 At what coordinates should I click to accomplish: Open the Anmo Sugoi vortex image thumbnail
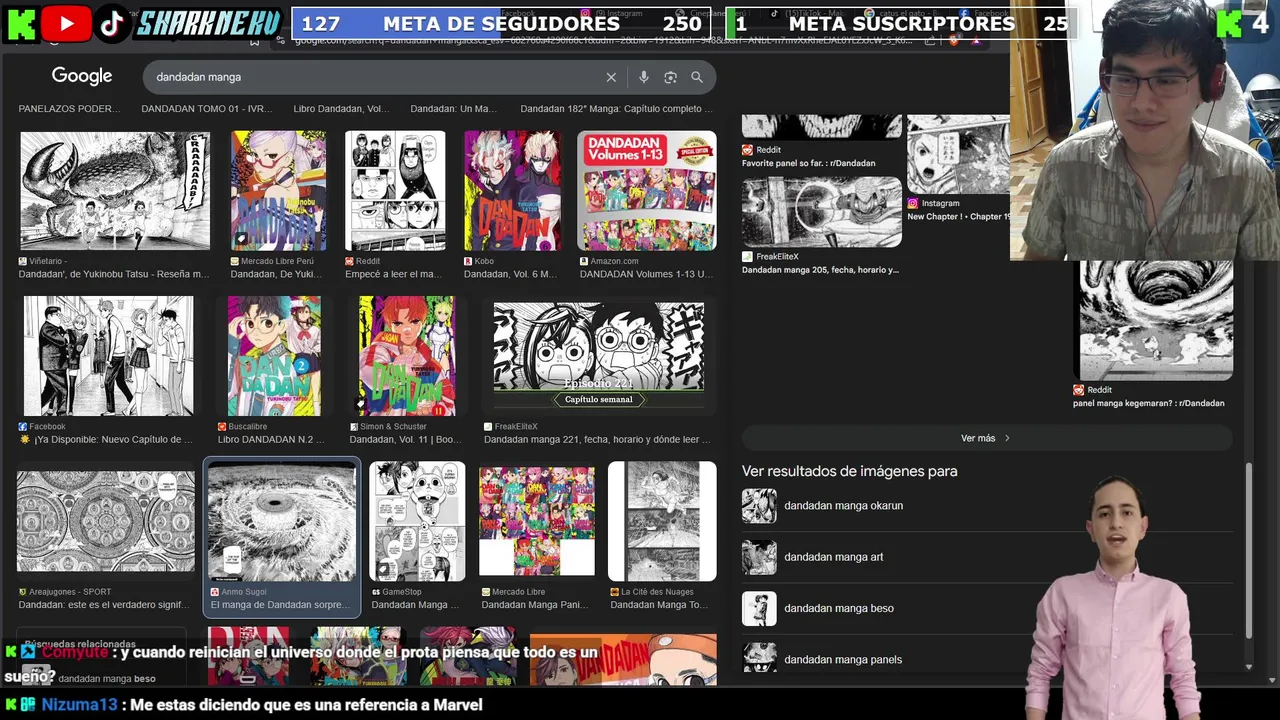coord(282,521)
